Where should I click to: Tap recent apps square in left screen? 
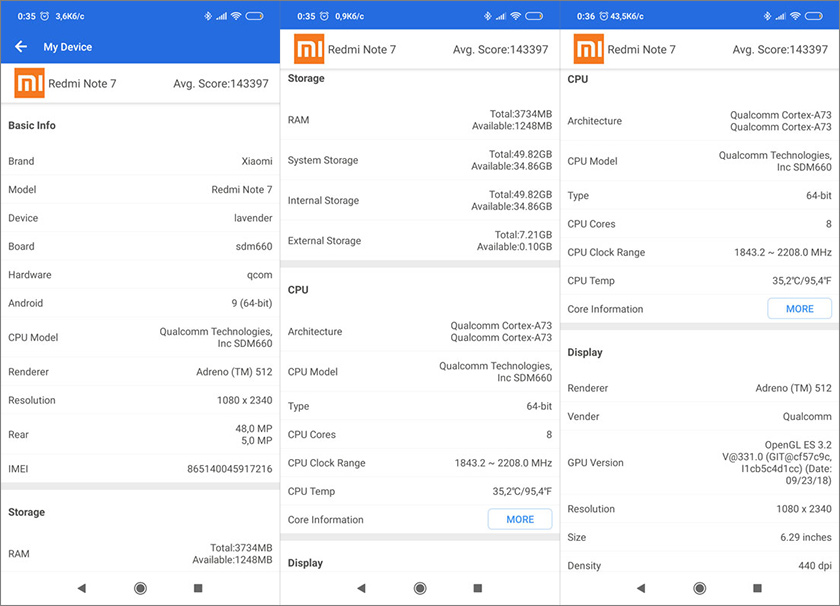(198, 588)
